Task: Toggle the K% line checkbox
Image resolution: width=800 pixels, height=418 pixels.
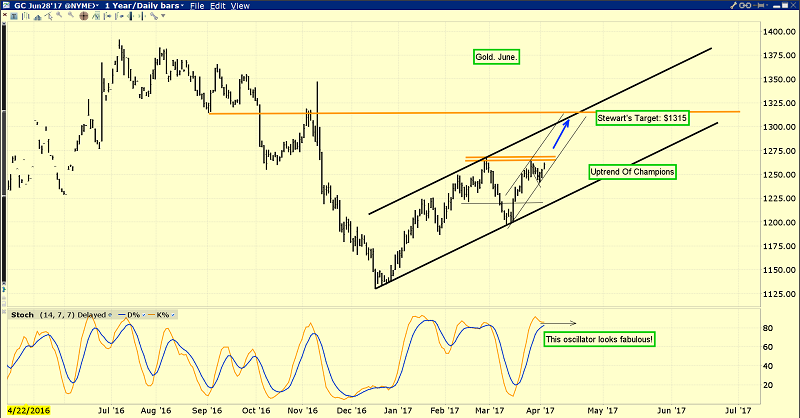Action: click(173, 315)
